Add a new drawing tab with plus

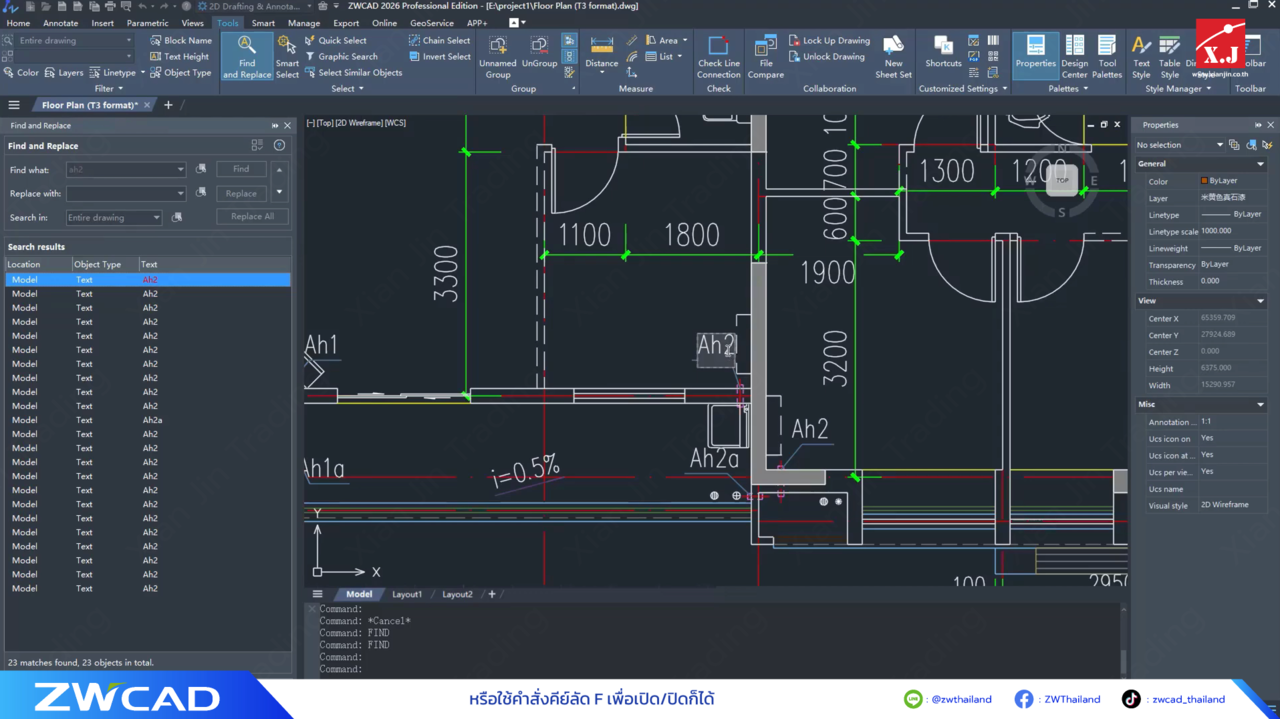pos(168,105)
